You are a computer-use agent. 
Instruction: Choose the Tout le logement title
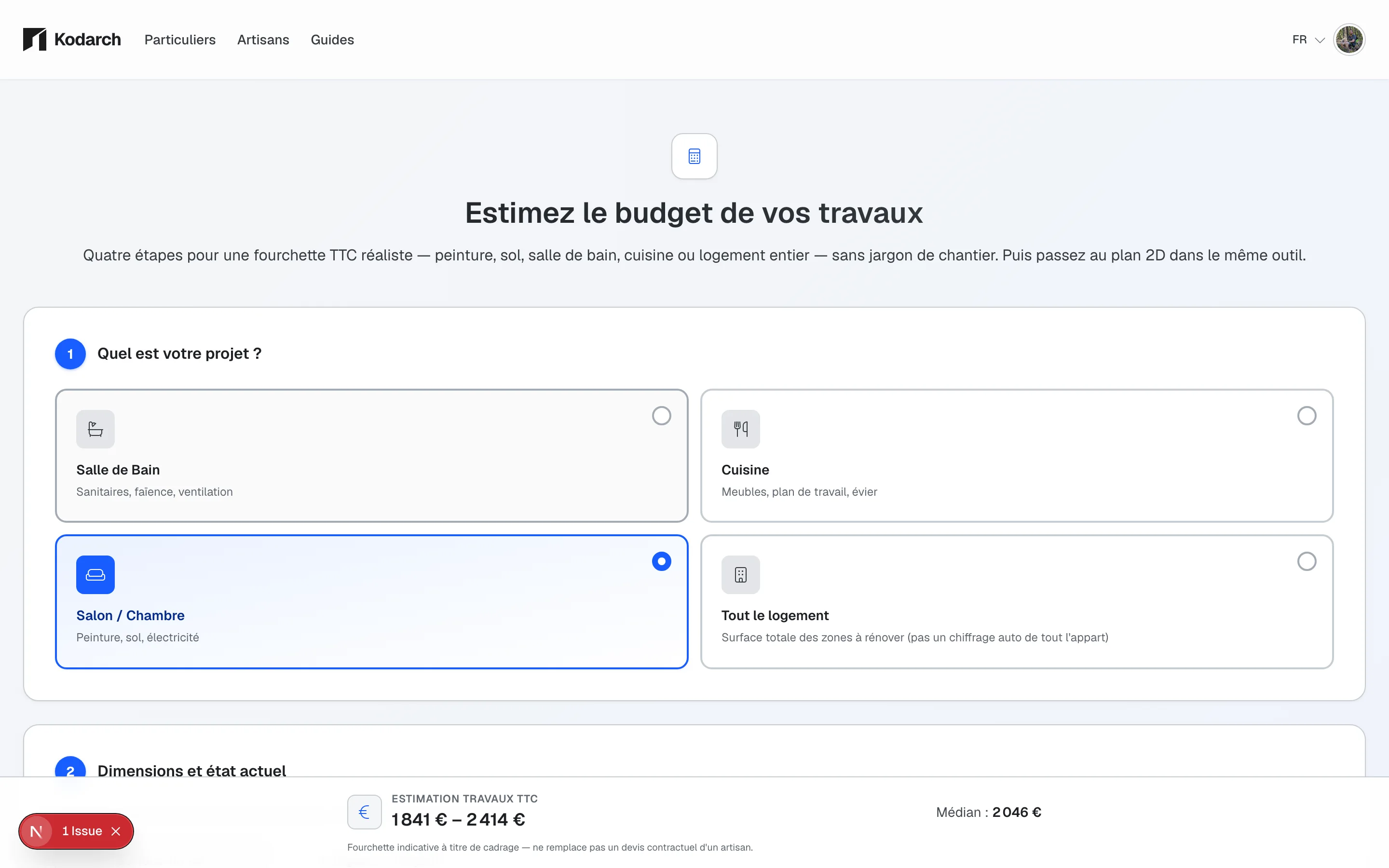click(x=775, y=615)
